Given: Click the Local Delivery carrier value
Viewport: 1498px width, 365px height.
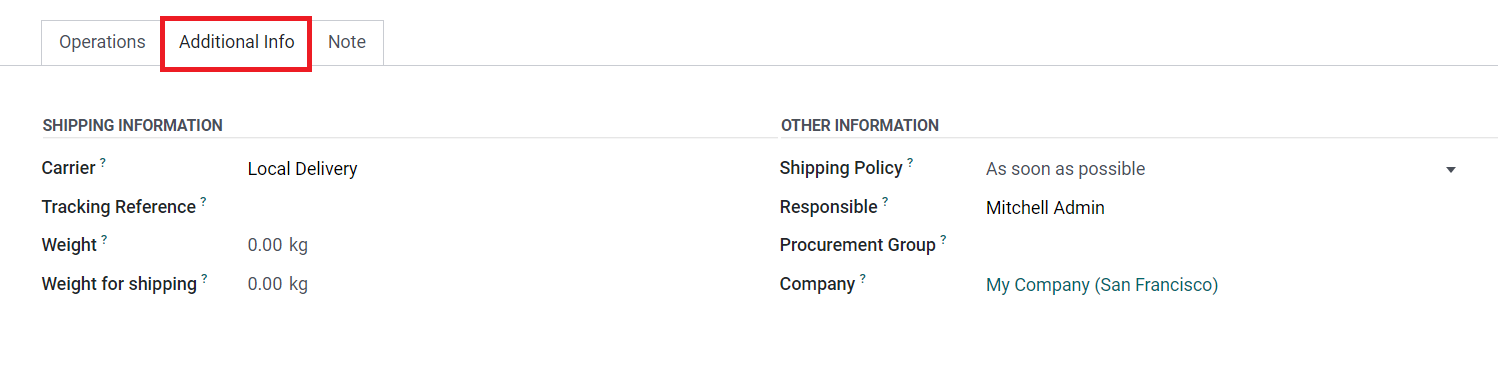Looking at the screenshot, I should point(302,169).
